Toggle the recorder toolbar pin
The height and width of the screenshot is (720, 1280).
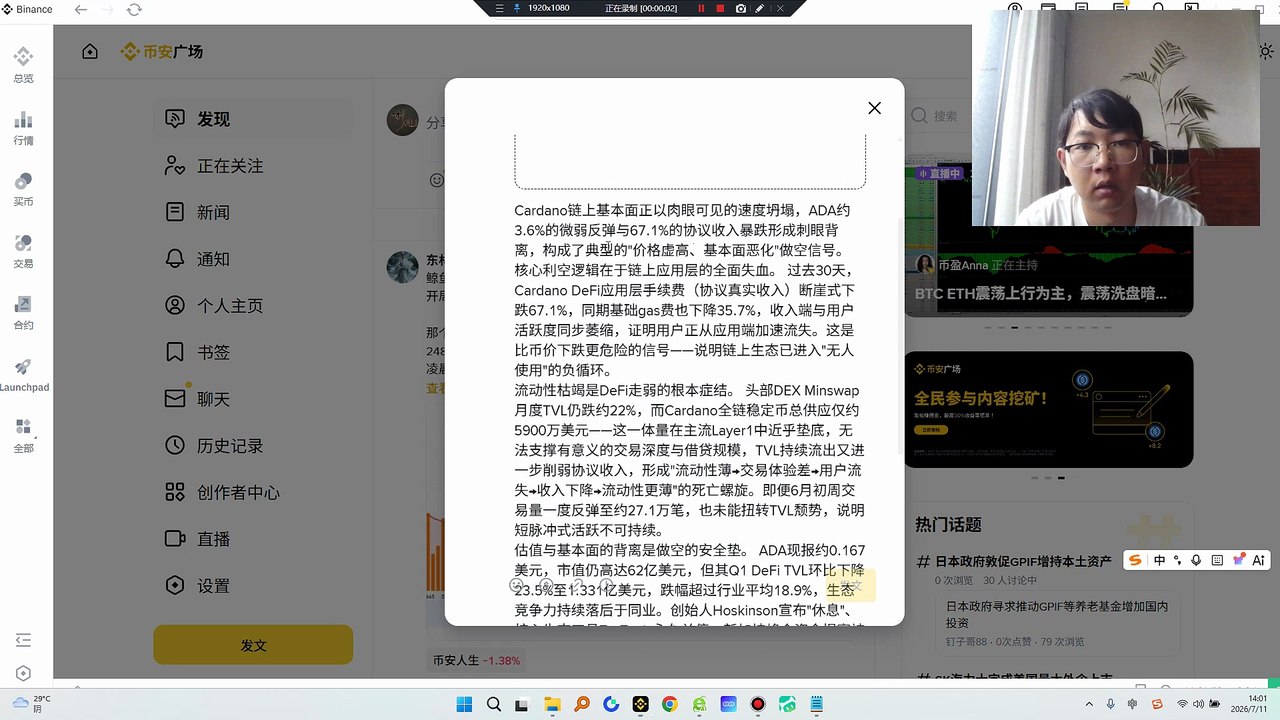pos(516,8)
